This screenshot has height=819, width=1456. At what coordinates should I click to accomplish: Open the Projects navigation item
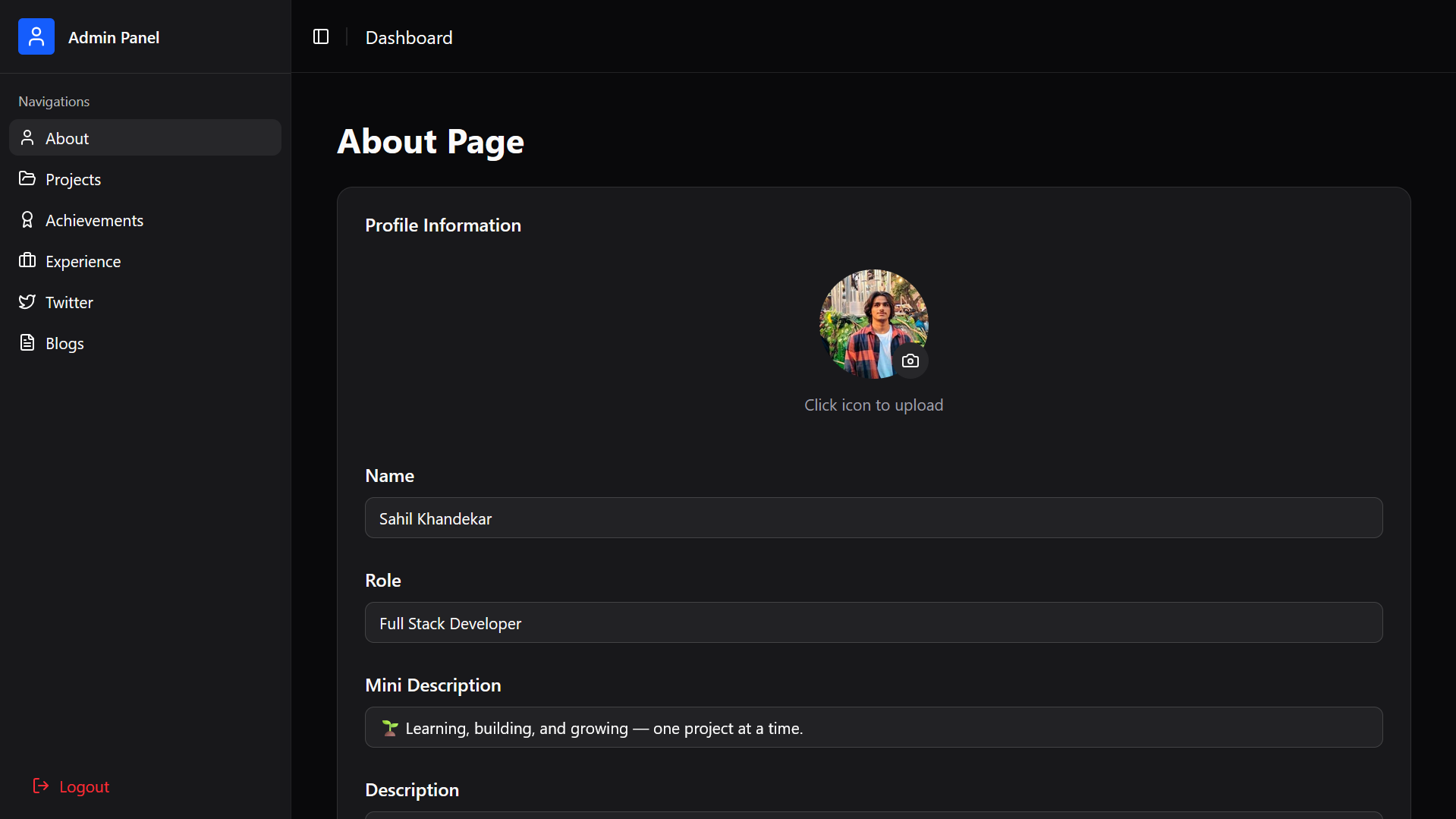coord(73,179)
